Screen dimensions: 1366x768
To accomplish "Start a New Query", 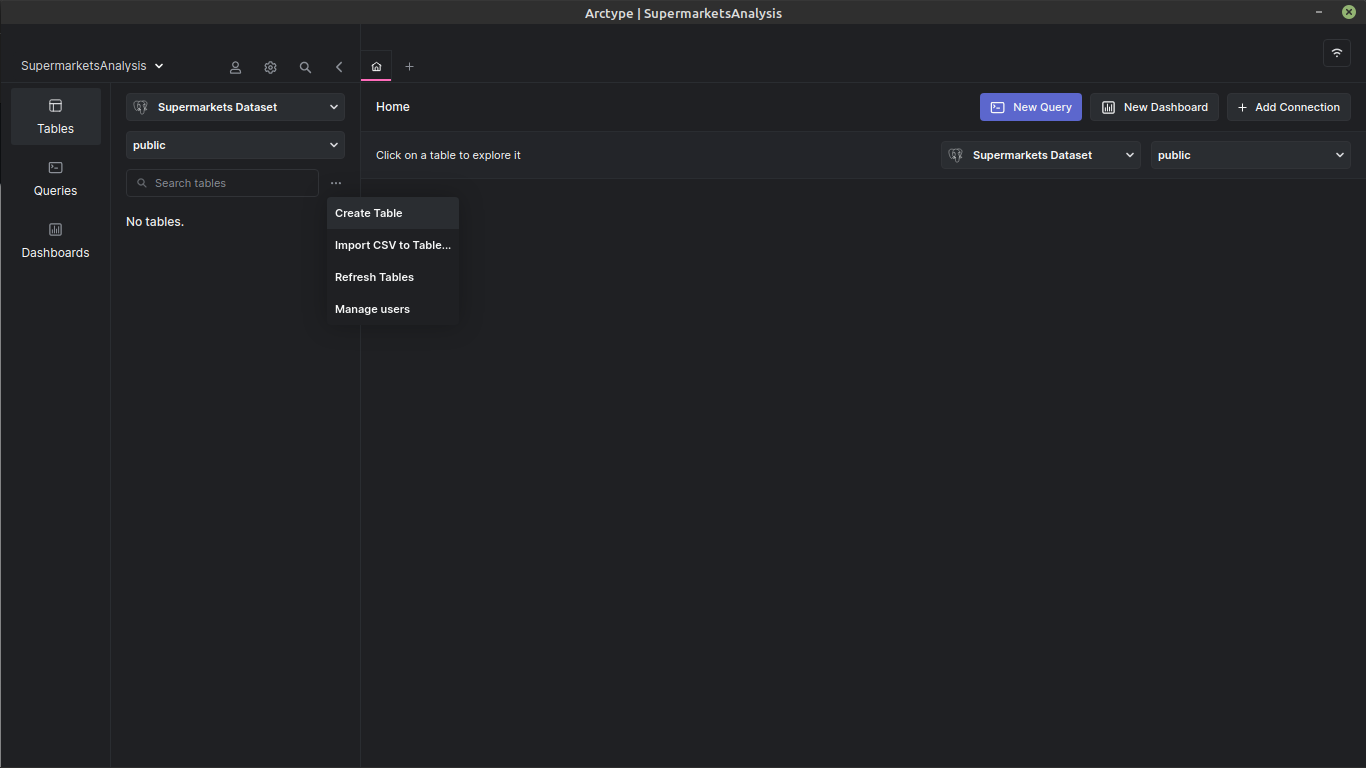I will click(1030, 107).
